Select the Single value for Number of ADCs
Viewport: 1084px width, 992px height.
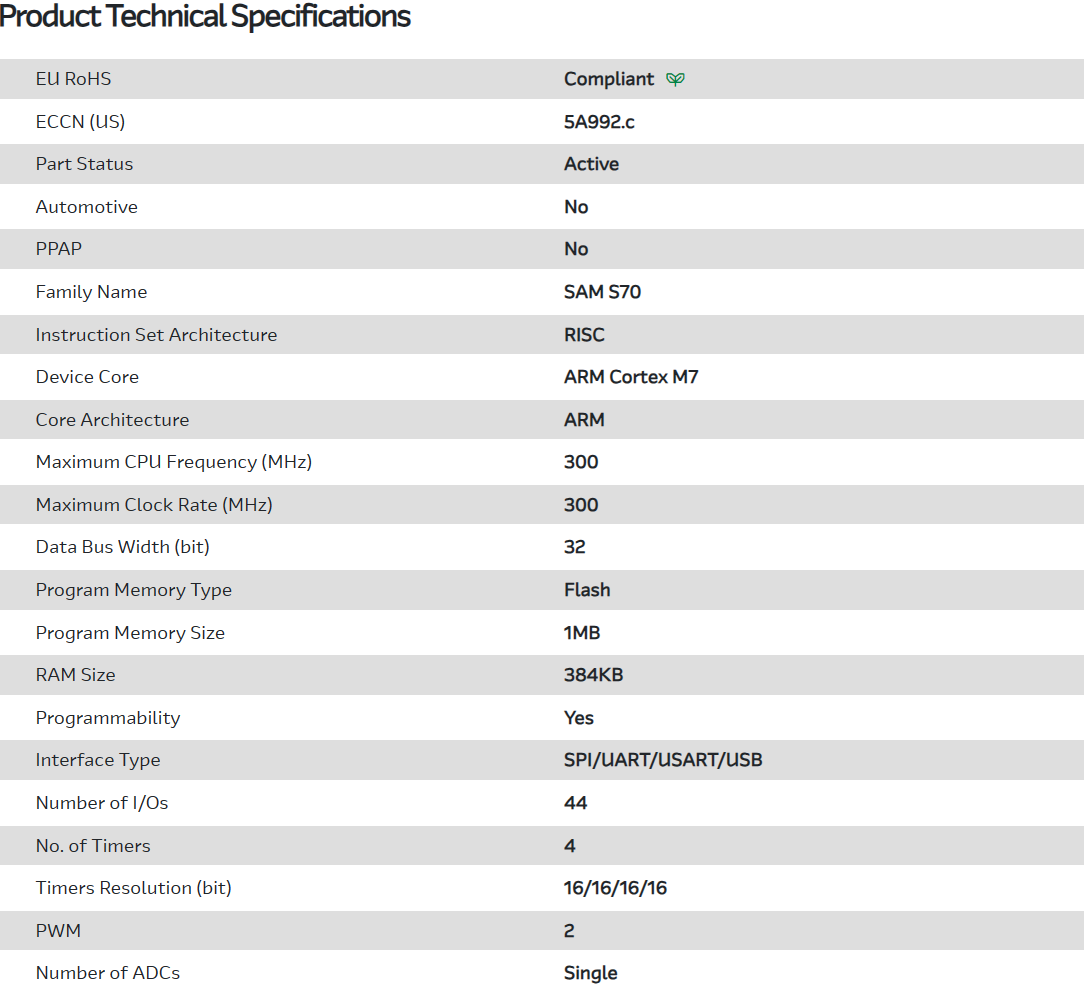(590, 973)
